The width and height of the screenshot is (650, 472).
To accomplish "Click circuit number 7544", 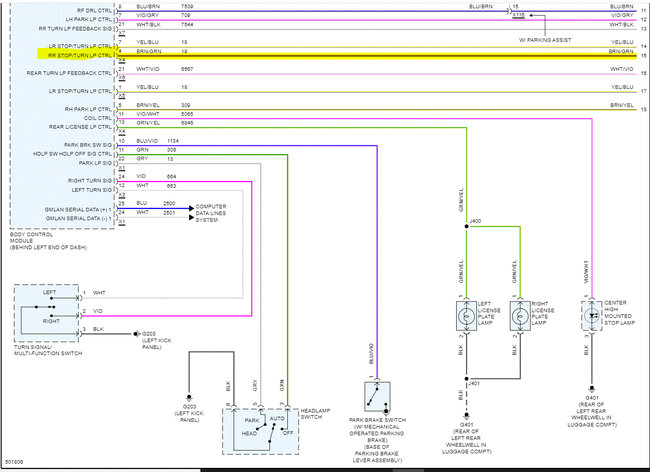I will 187,24.
